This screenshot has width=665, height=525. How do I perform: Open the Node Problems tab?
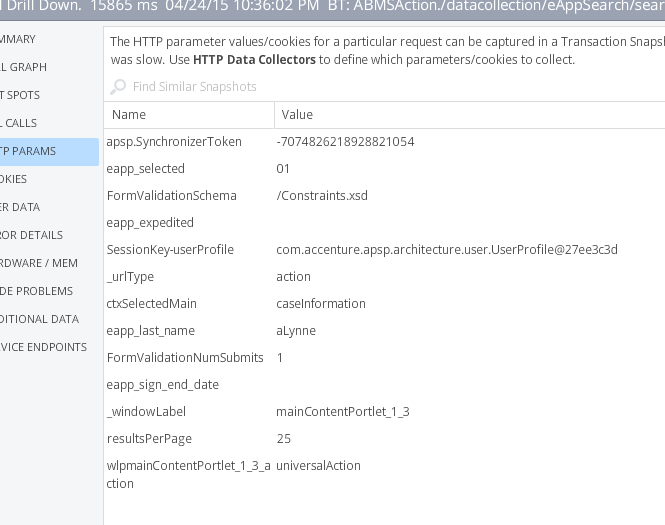click(37, 291)
